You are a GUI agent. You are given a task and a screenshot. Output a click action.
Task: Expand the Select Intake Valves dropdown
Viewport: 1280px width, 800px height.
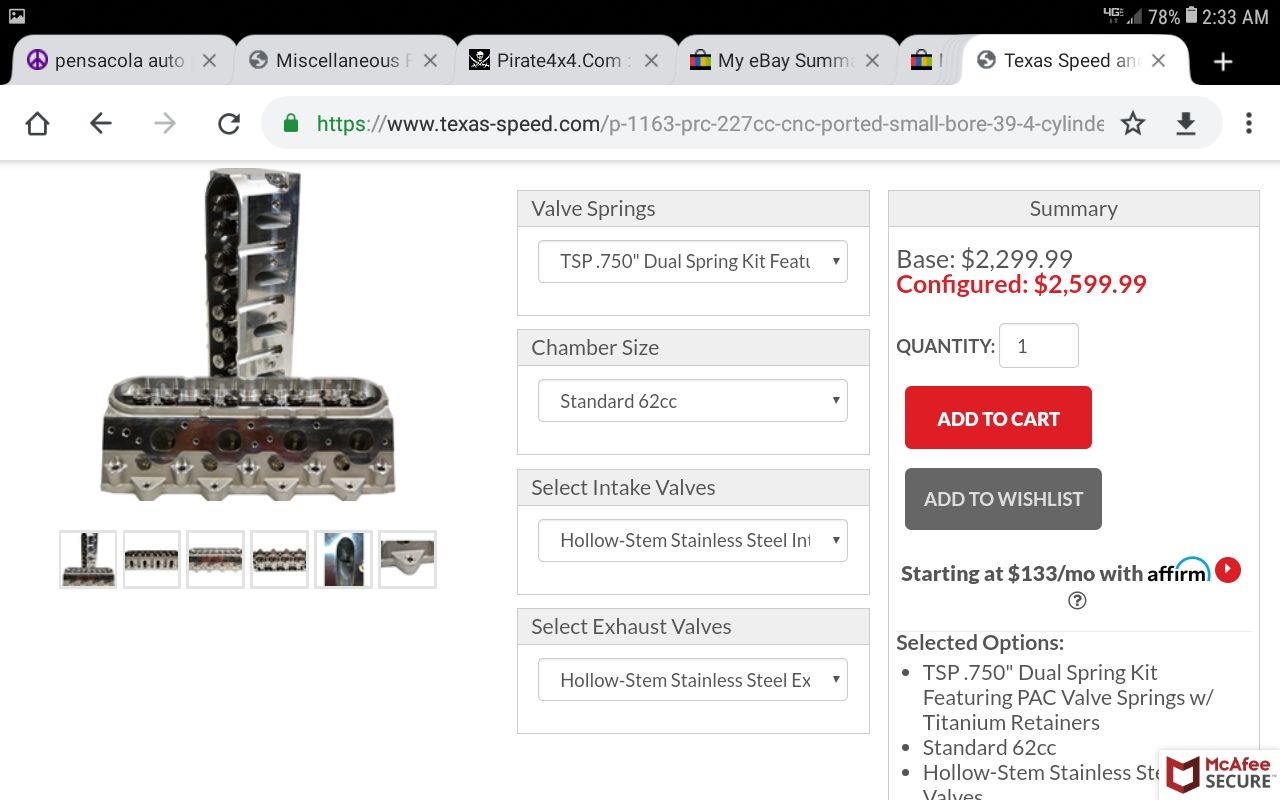[692, 541]
